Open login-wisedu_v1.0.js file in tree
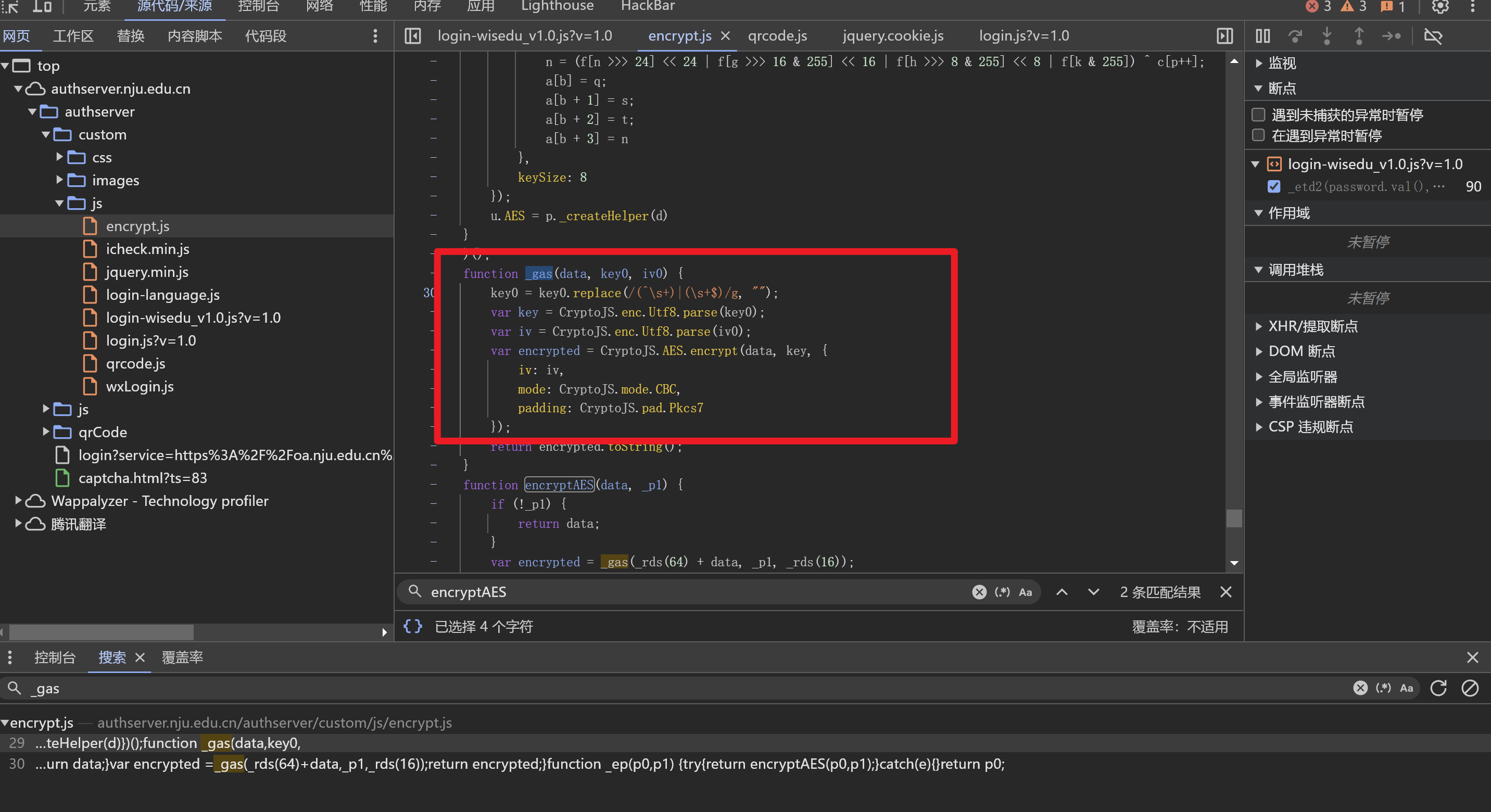The width and height of the screenshot is (1491, 812). [x=193, y=318]
